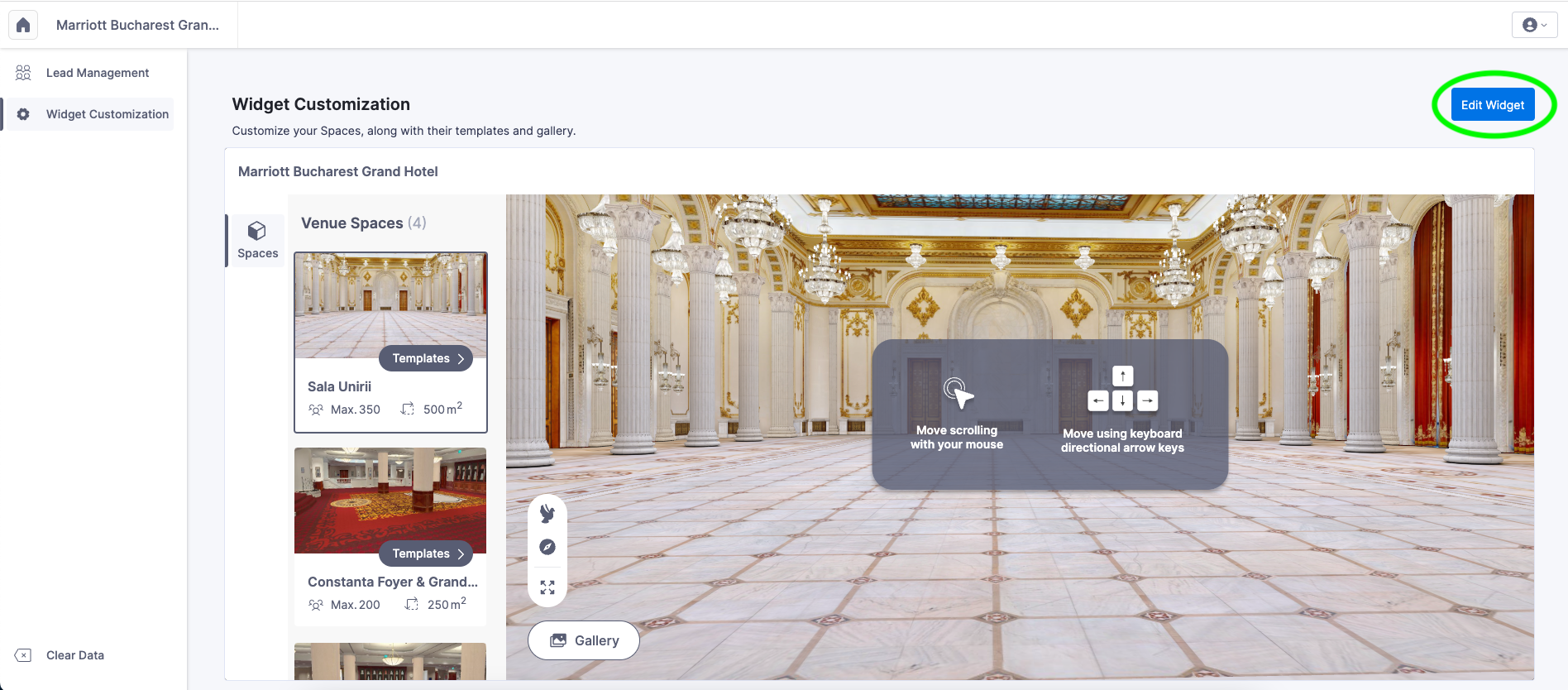Viewport: 1568px width, 690px height.
Task: Click the Edit Widget button
Action: pyautogui.click(x=1493, y=105)
